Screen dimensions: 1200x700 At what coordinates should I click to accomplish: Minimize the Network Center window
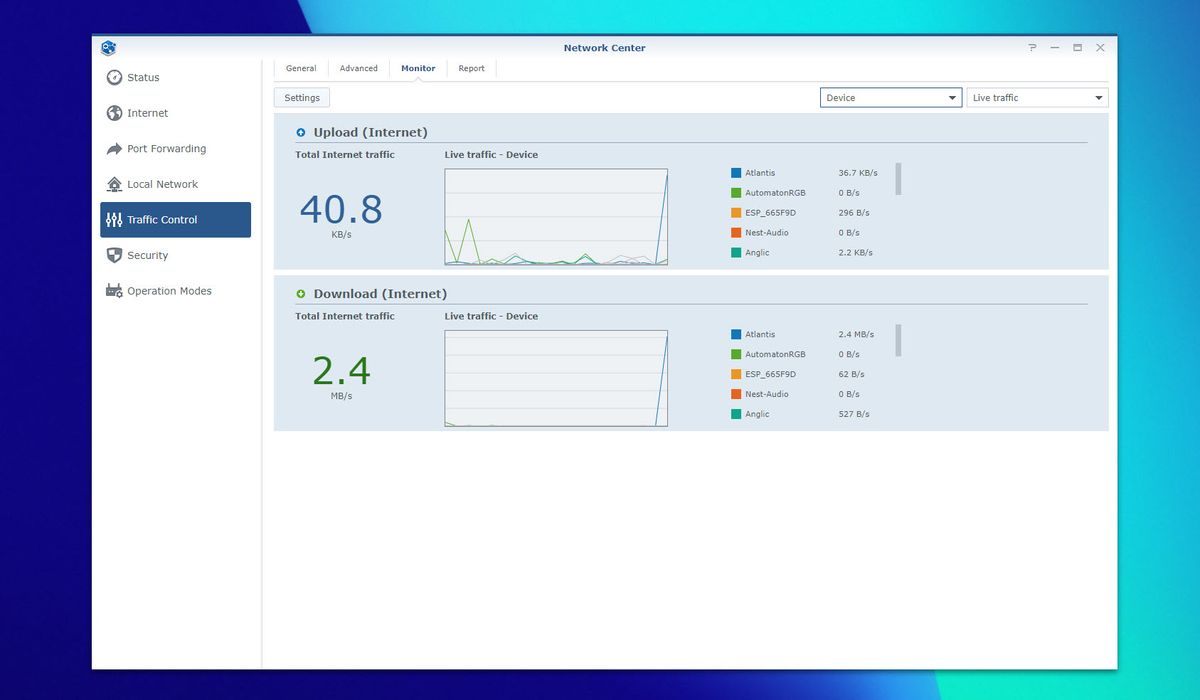(x=1055, y=48)
